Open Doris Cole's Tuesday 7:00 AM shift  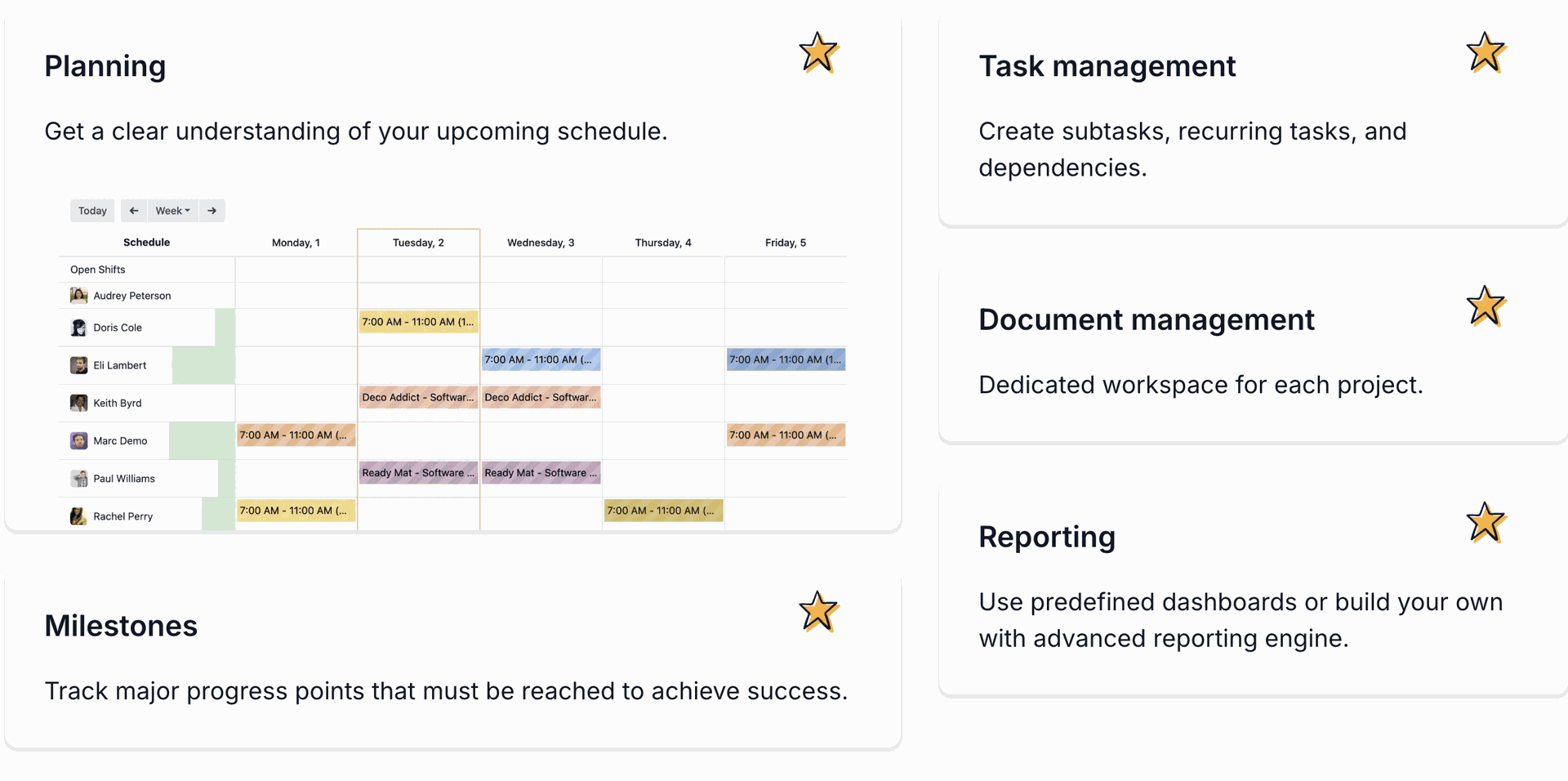pos(418,322)
